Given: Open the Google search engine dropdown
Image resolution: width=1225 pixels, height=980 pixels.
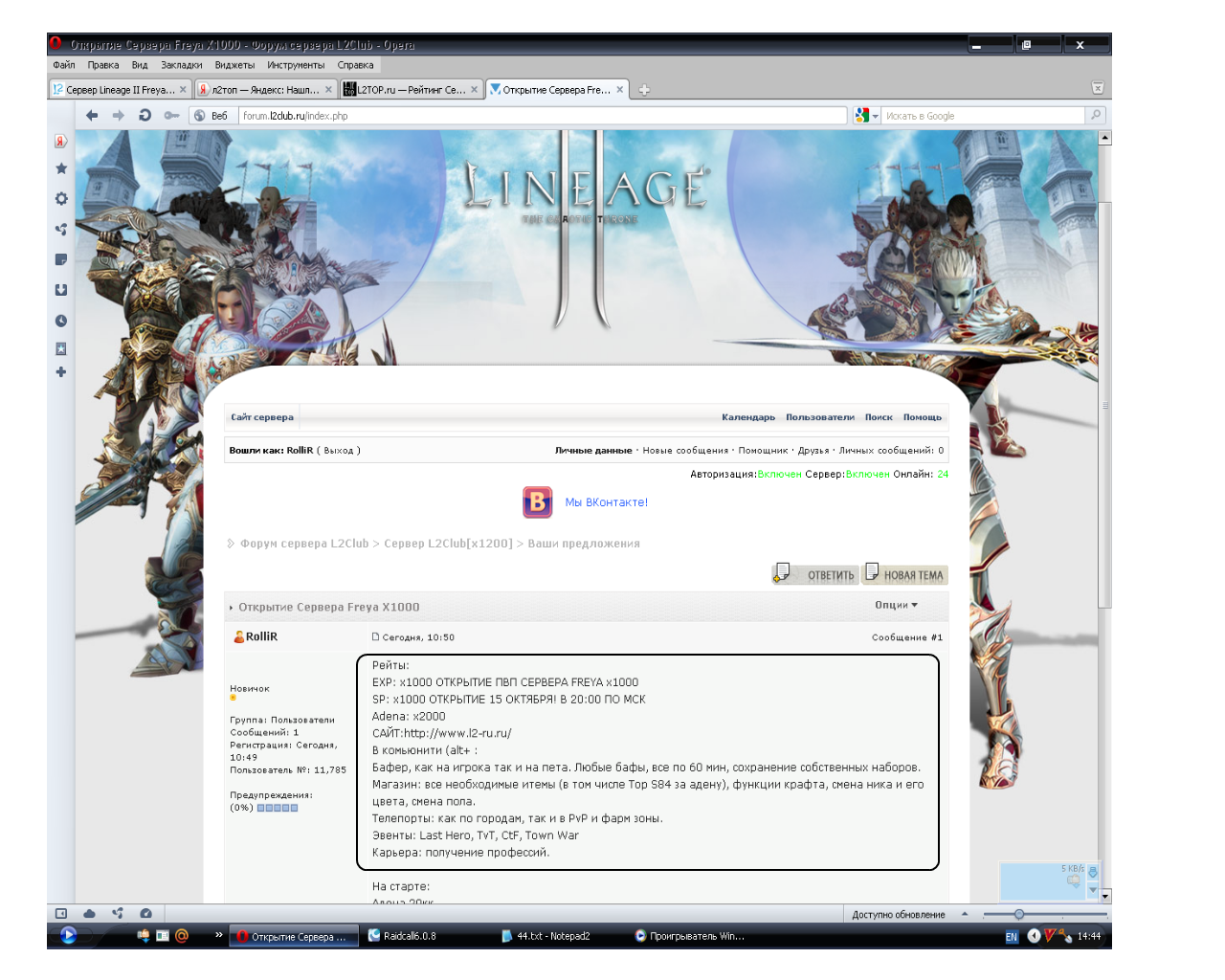Looking at the screenshot, I should [867, 115].
